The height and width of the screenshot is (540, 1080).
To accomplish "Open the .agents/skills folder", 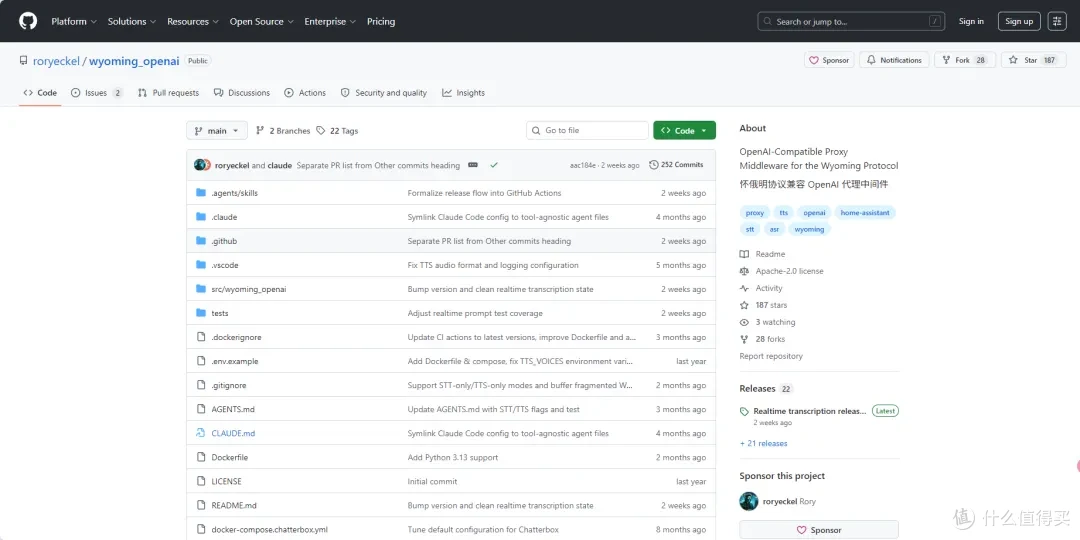I will [x=234, y=193].
